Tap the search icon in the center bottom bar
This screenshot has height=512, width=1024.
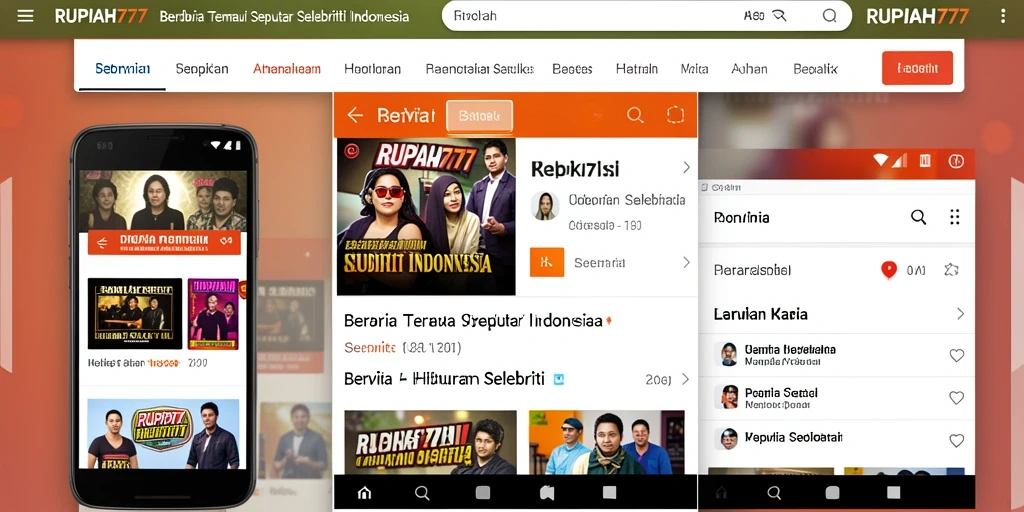coord(422,493)
